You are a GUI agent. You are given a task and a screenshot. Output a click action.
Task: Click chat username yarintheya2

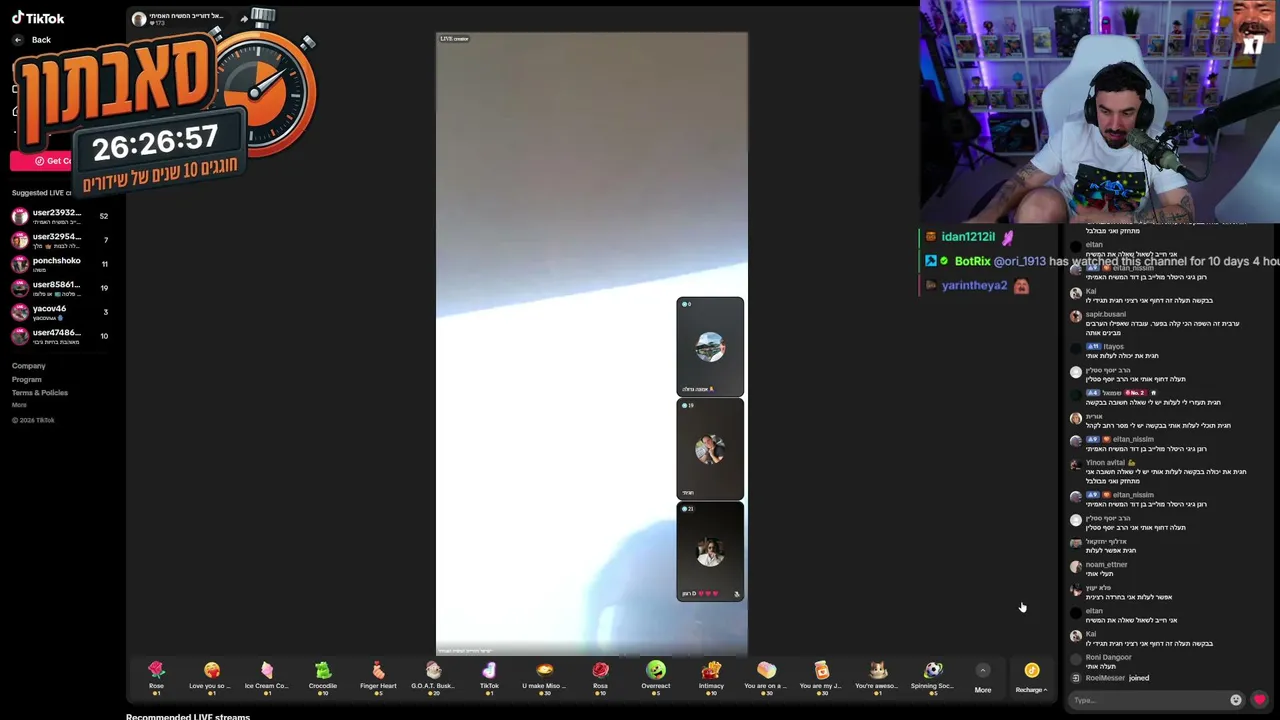[974, 286]
